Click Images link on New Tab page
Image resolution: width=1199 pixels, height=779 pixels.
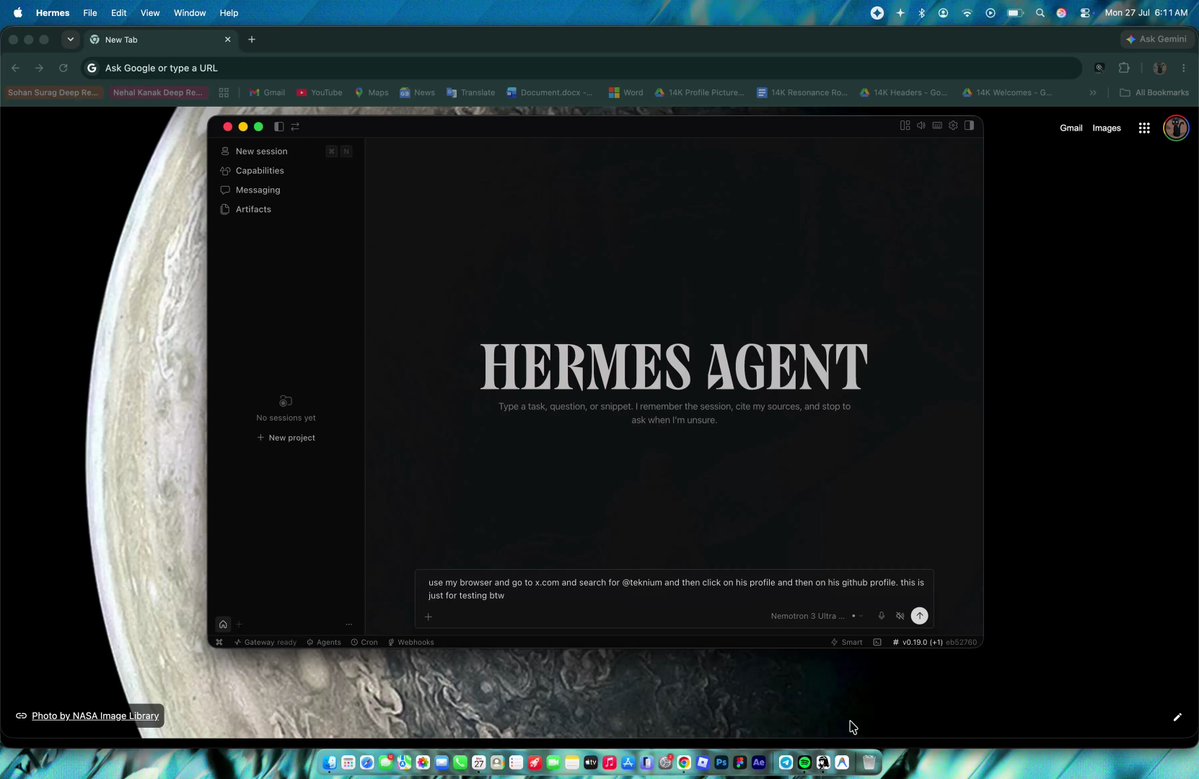point(1106,128)
